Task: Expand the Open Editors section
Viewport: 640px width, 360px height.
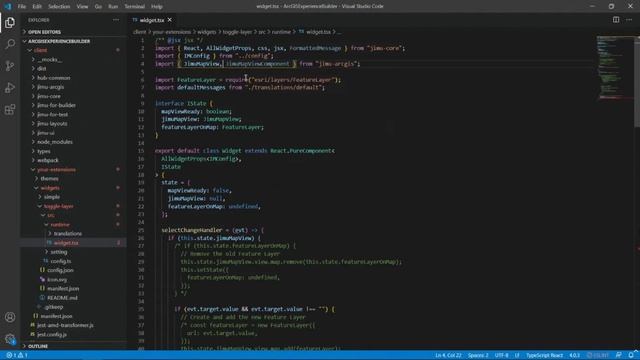Action: (73, 32)
